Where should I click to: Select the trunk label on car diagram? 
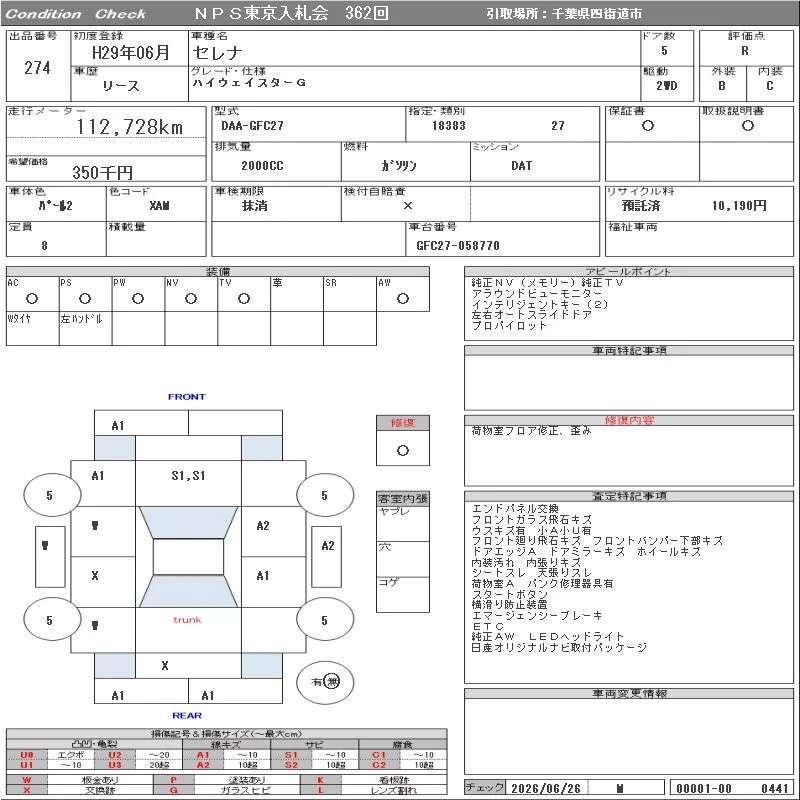[x=187, y=619]
